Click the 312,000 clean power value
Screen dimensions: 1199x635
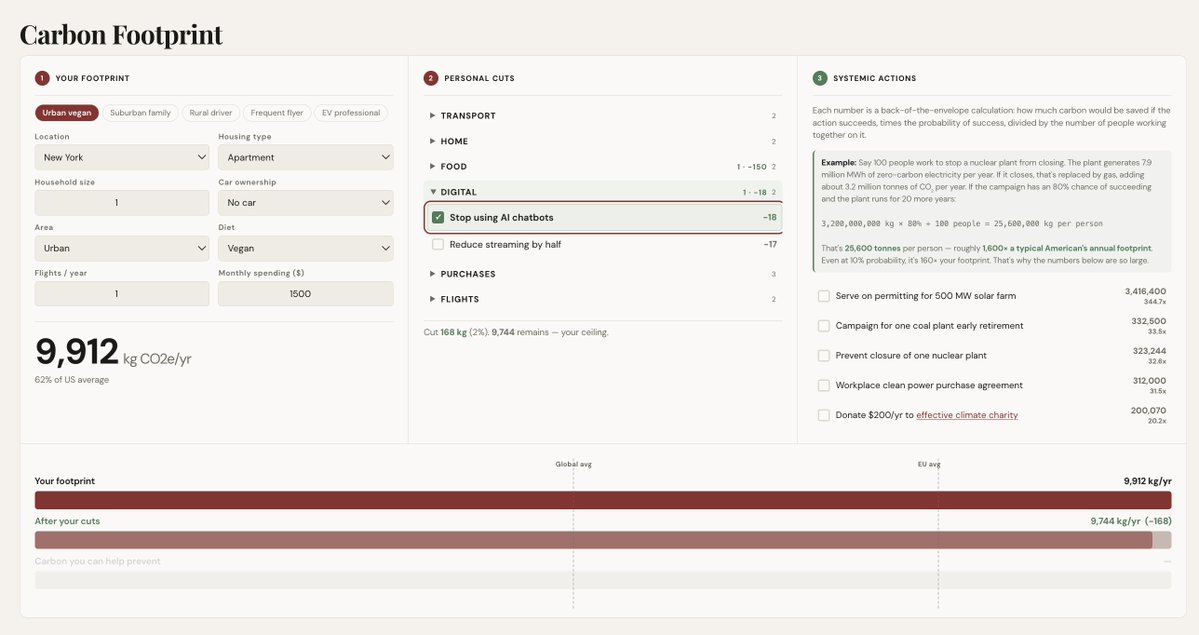[1149, 380]
